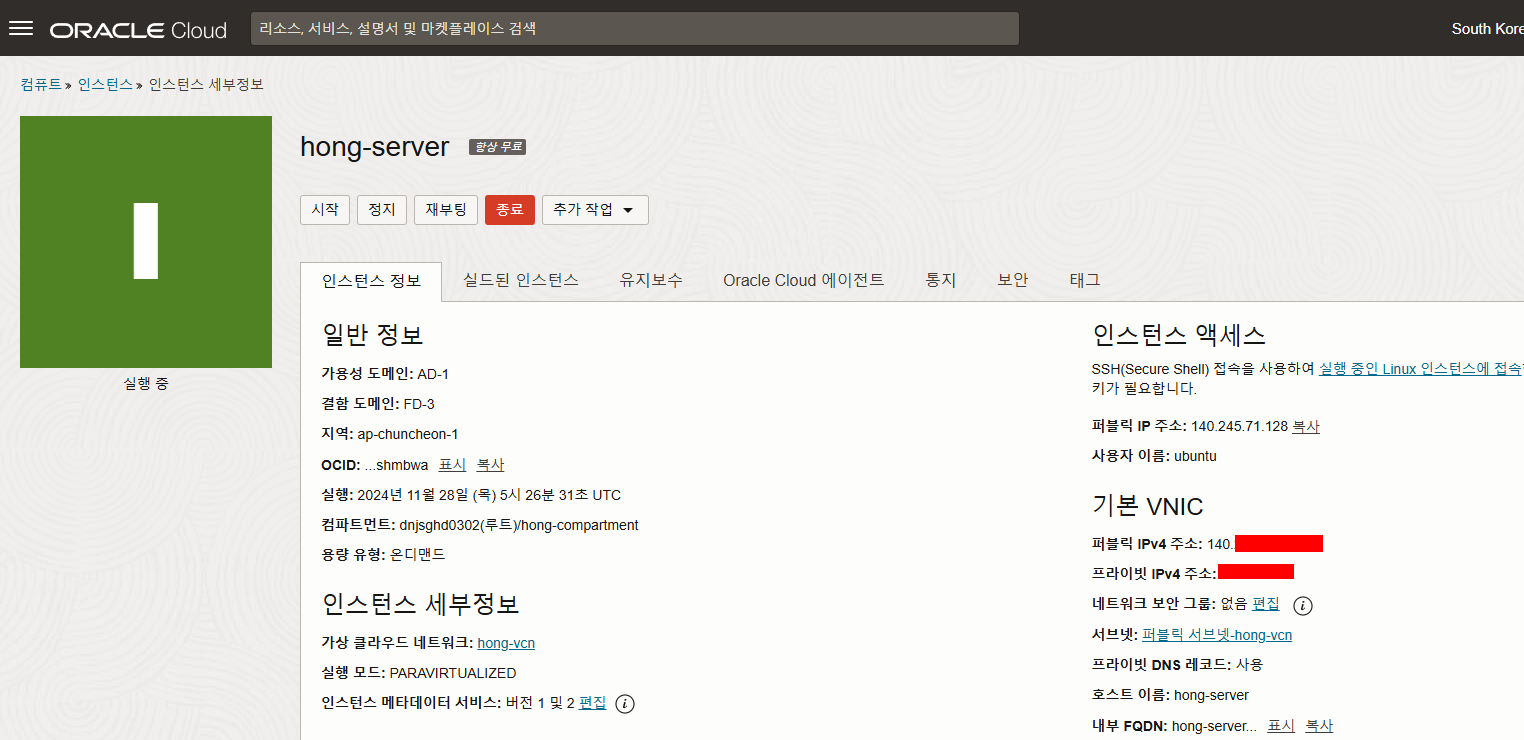Select the 보안 tab
Screen dimensions: 1524x740
click(x=1013, y=281)
